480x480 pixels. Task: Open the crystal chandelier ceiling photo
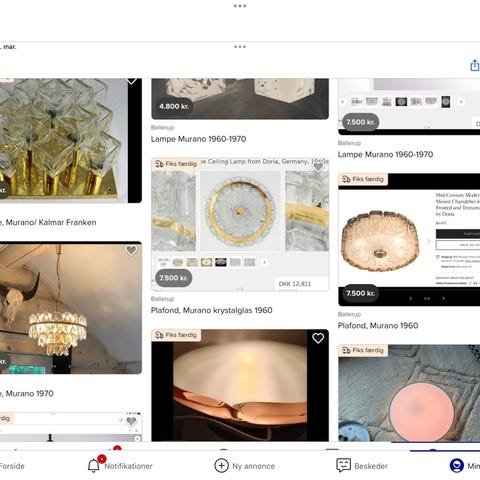pyautogui.click(x=71, y=308)
